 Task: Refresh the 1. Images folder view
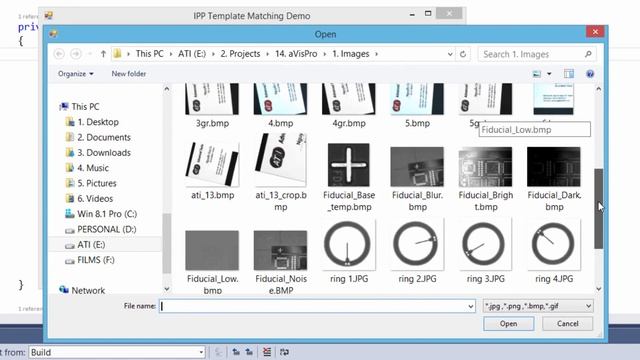coord(463,54)
